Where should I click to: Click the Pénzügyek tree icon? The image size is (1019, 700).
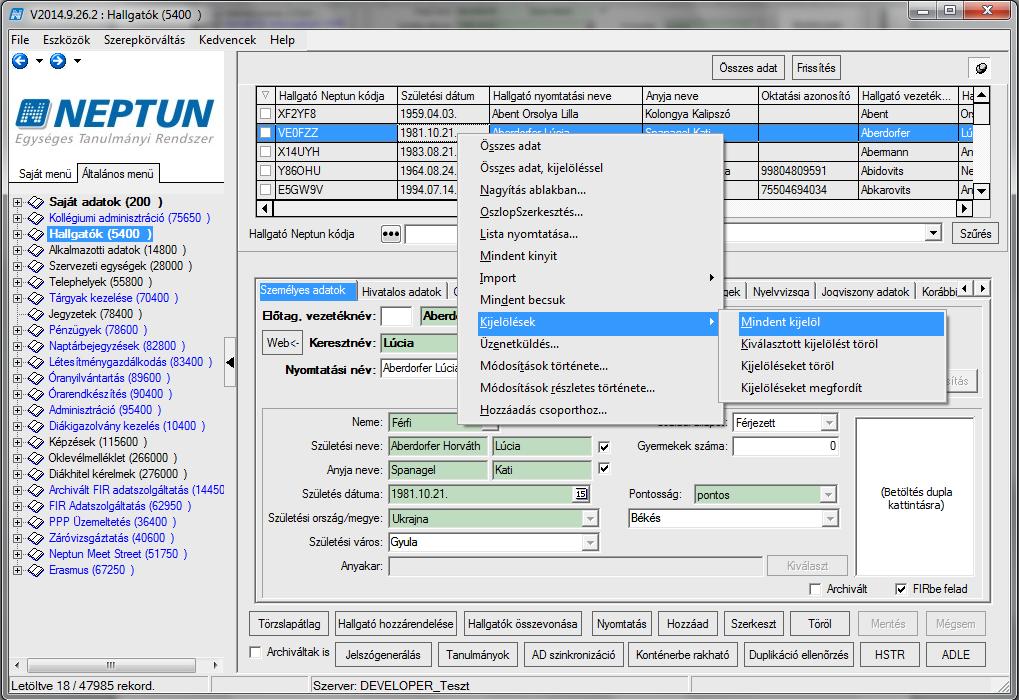pos(35,330)
